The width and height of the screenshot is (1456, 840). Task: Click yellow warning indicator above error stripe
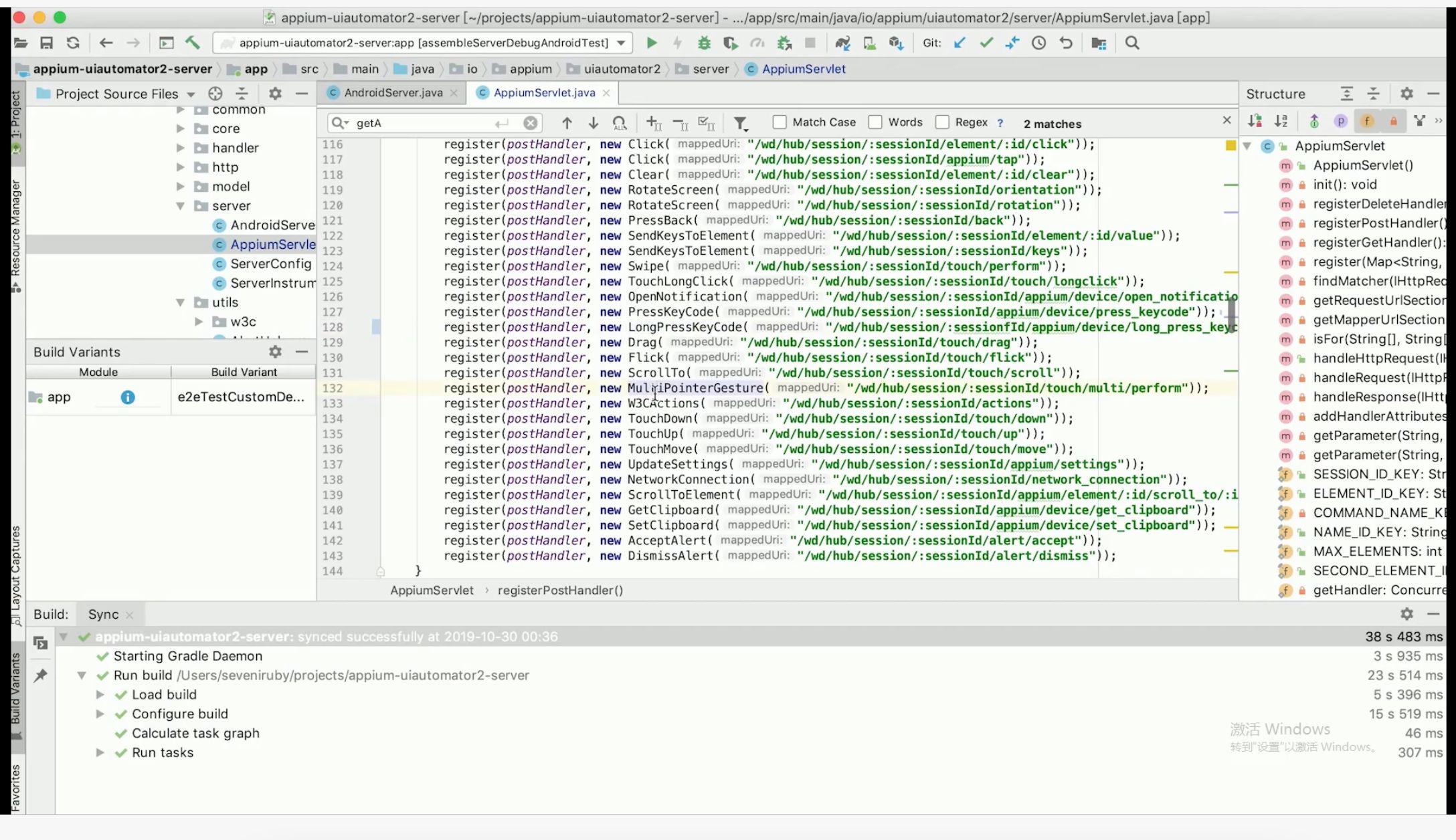coord(1231,146)
